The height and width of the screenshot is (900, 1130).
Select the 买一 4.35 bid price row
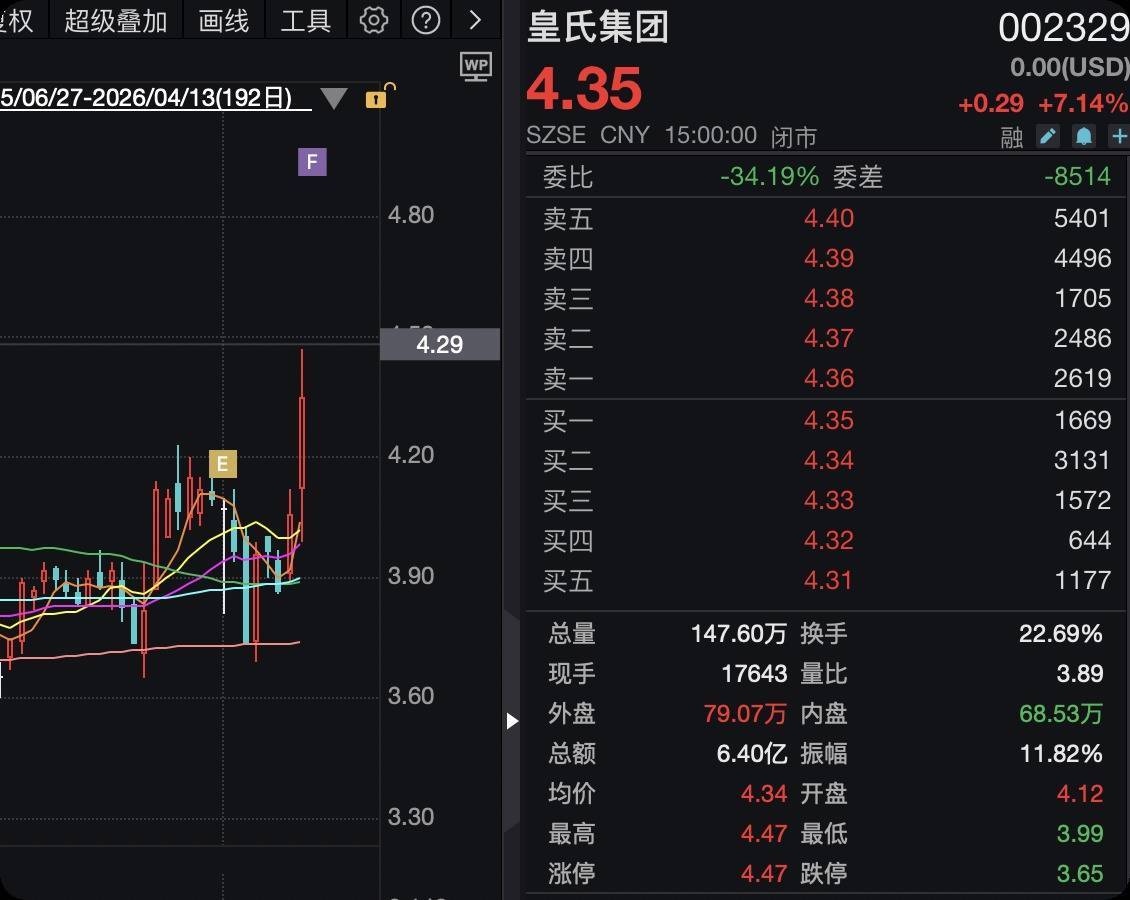(827, 420)
